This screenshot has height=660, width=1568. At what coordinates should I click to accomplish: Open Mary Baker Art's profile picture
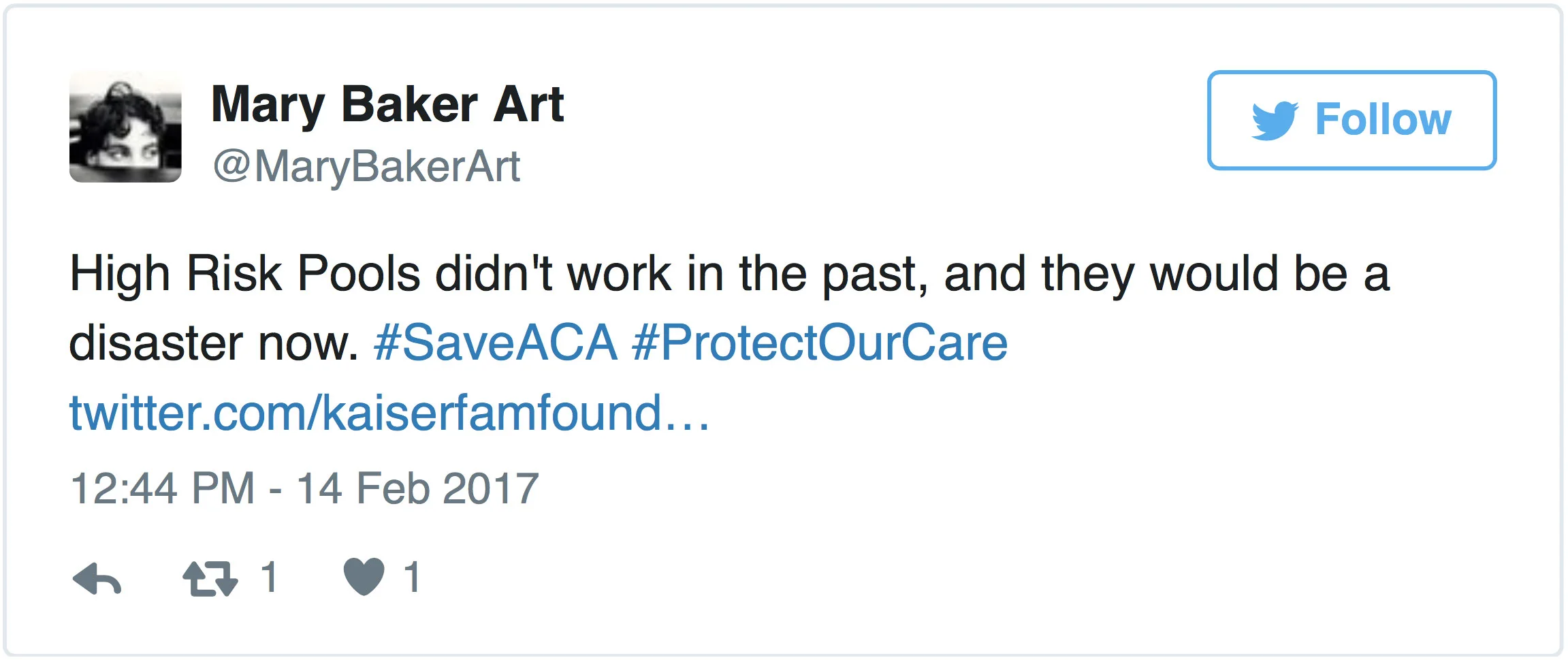point(125,126)
